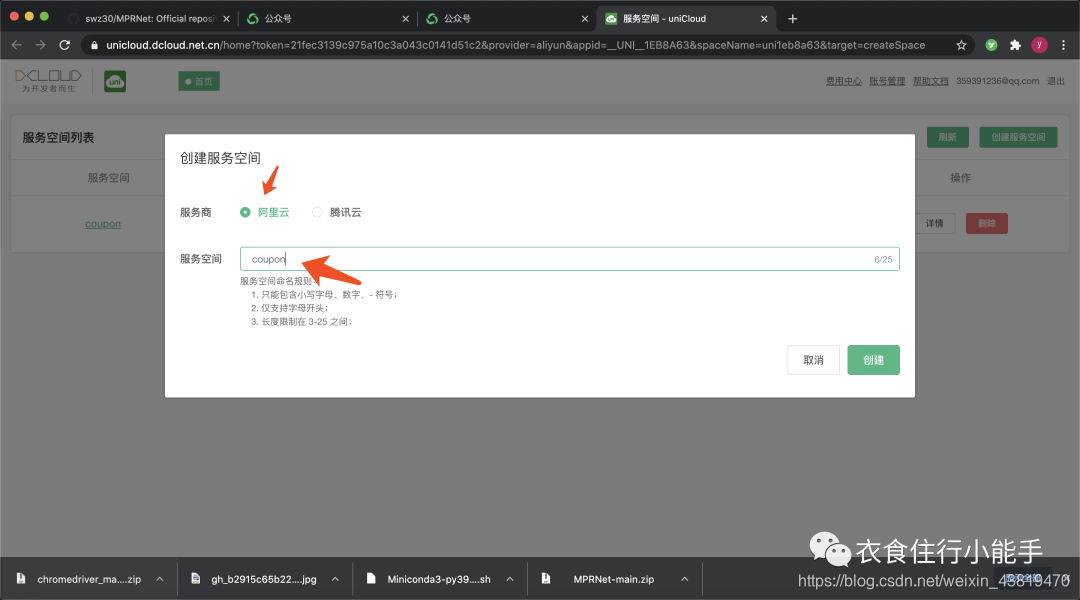Switch to the swz30/MPRNet browser tab
This screenshot has height=600, width=1080.
[149, 19]
